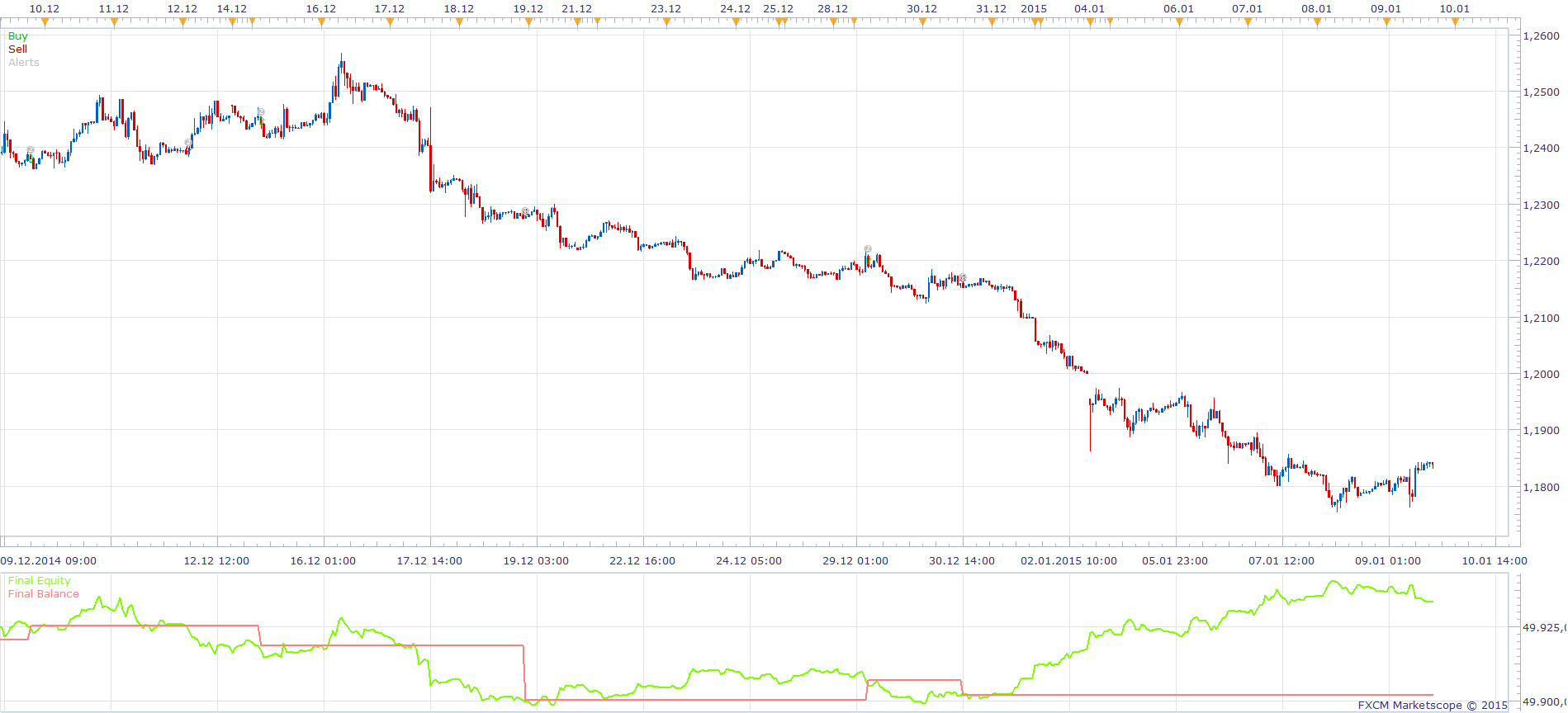1568x713 pixels.
Task: Click the orange triangle marker under 08.01
Action: point(1317,22)
